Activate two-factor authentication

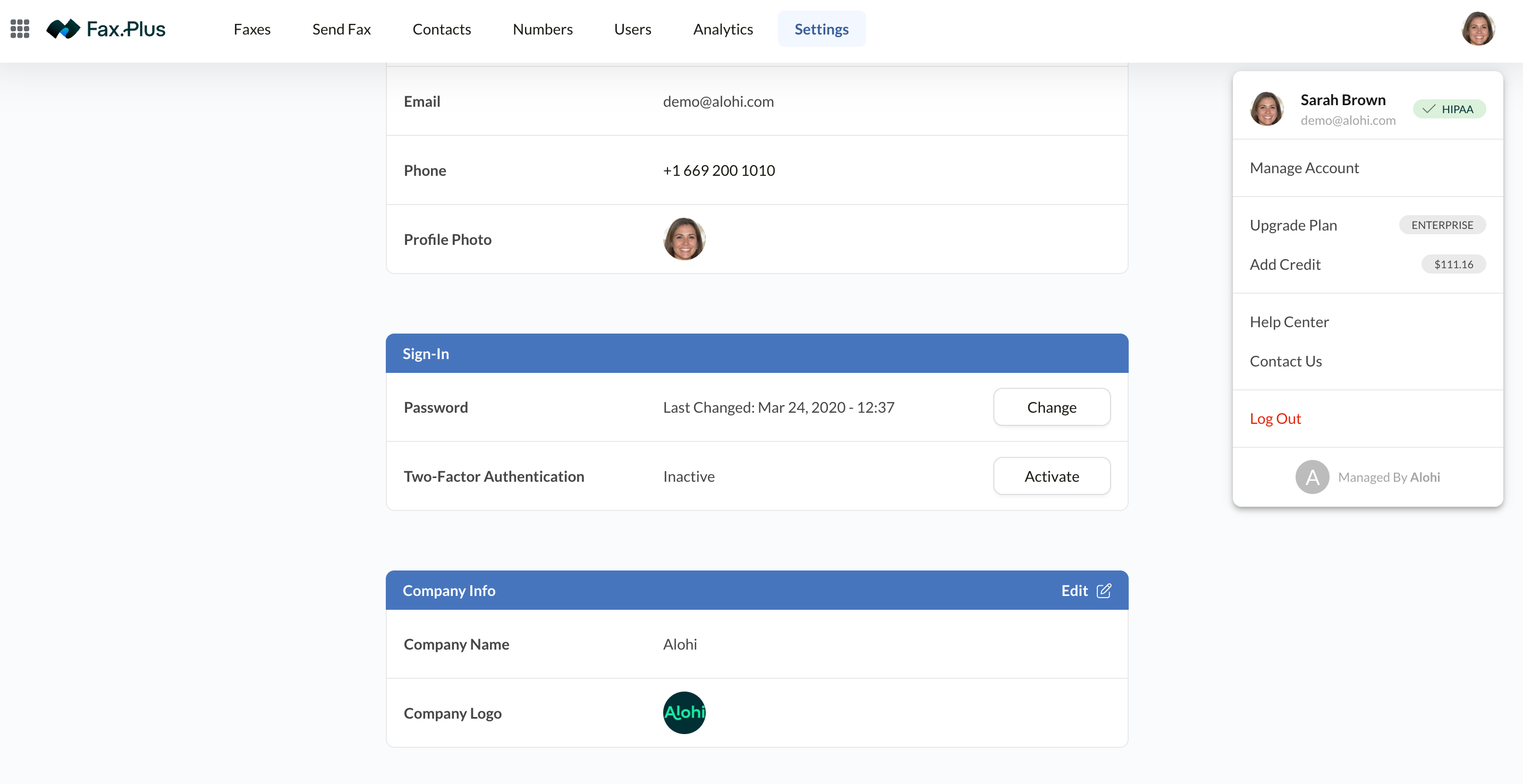pyautogui.click(x=1051, y=476)
